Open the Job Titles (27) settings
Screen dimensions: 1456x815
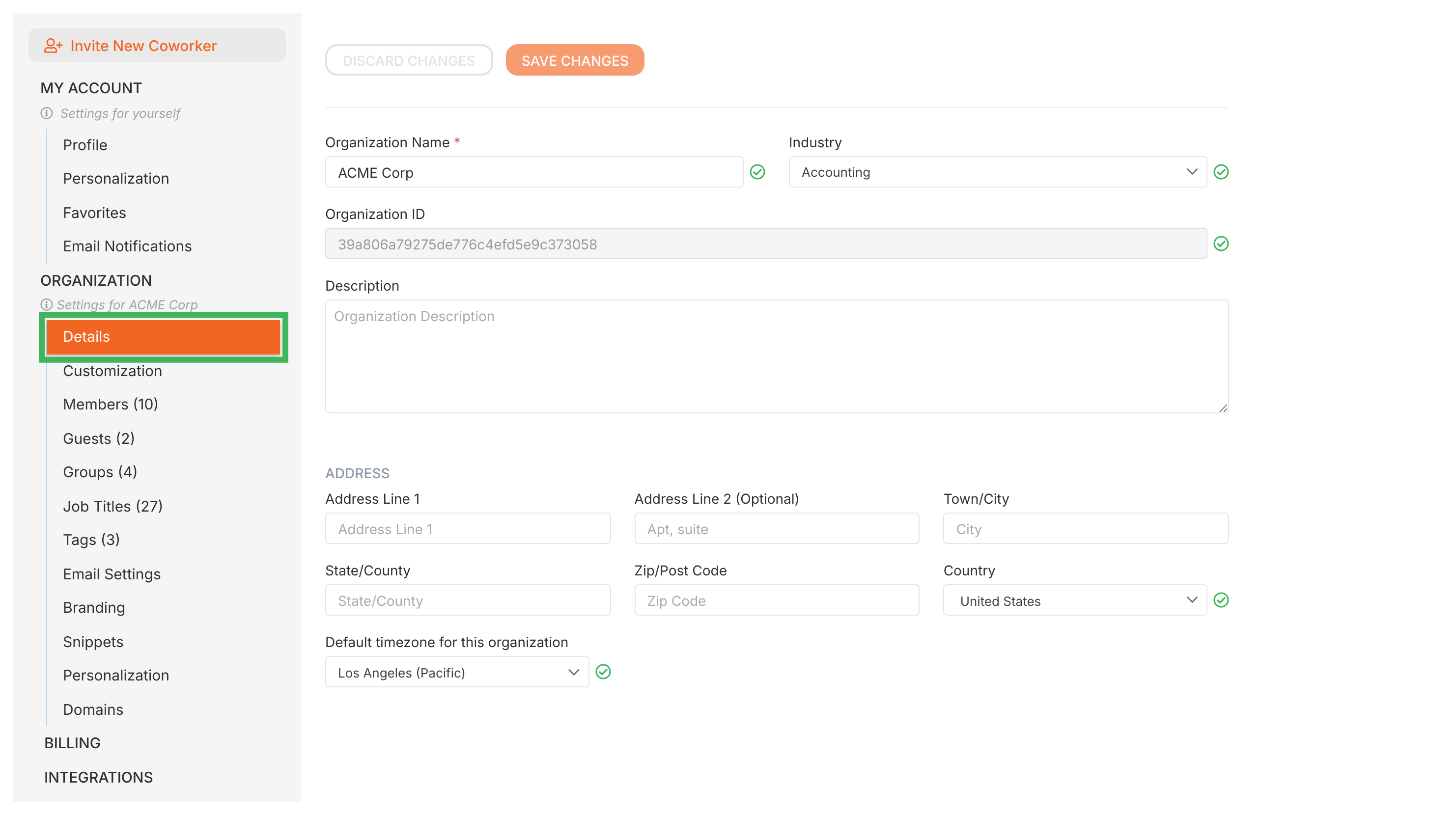tap(112, 506)
